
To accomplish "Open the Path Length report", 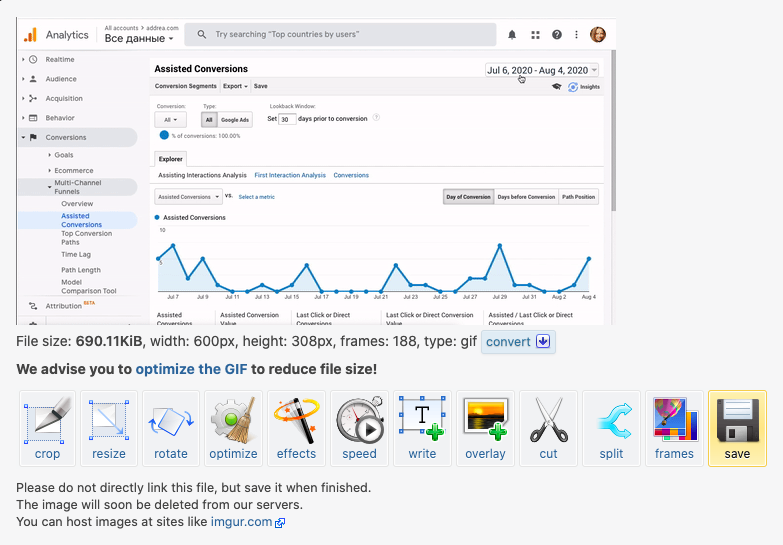I will tap(81, 270).
